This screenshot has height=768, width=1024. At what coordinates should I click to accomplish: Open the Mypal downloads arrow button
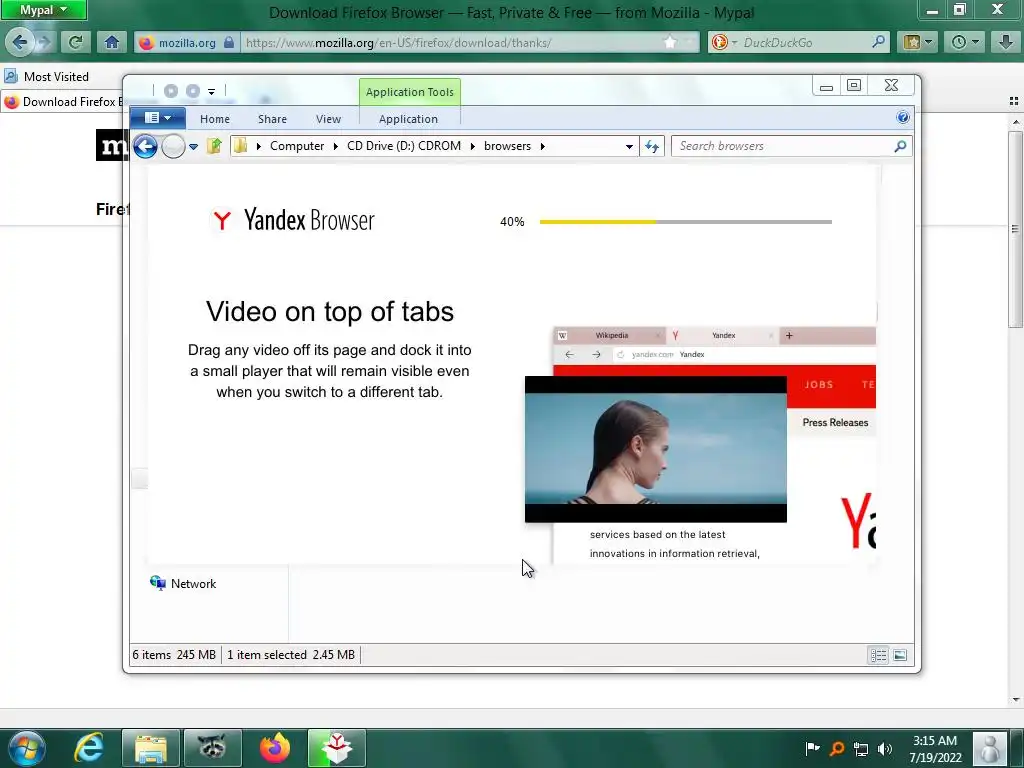[1006, 42]
